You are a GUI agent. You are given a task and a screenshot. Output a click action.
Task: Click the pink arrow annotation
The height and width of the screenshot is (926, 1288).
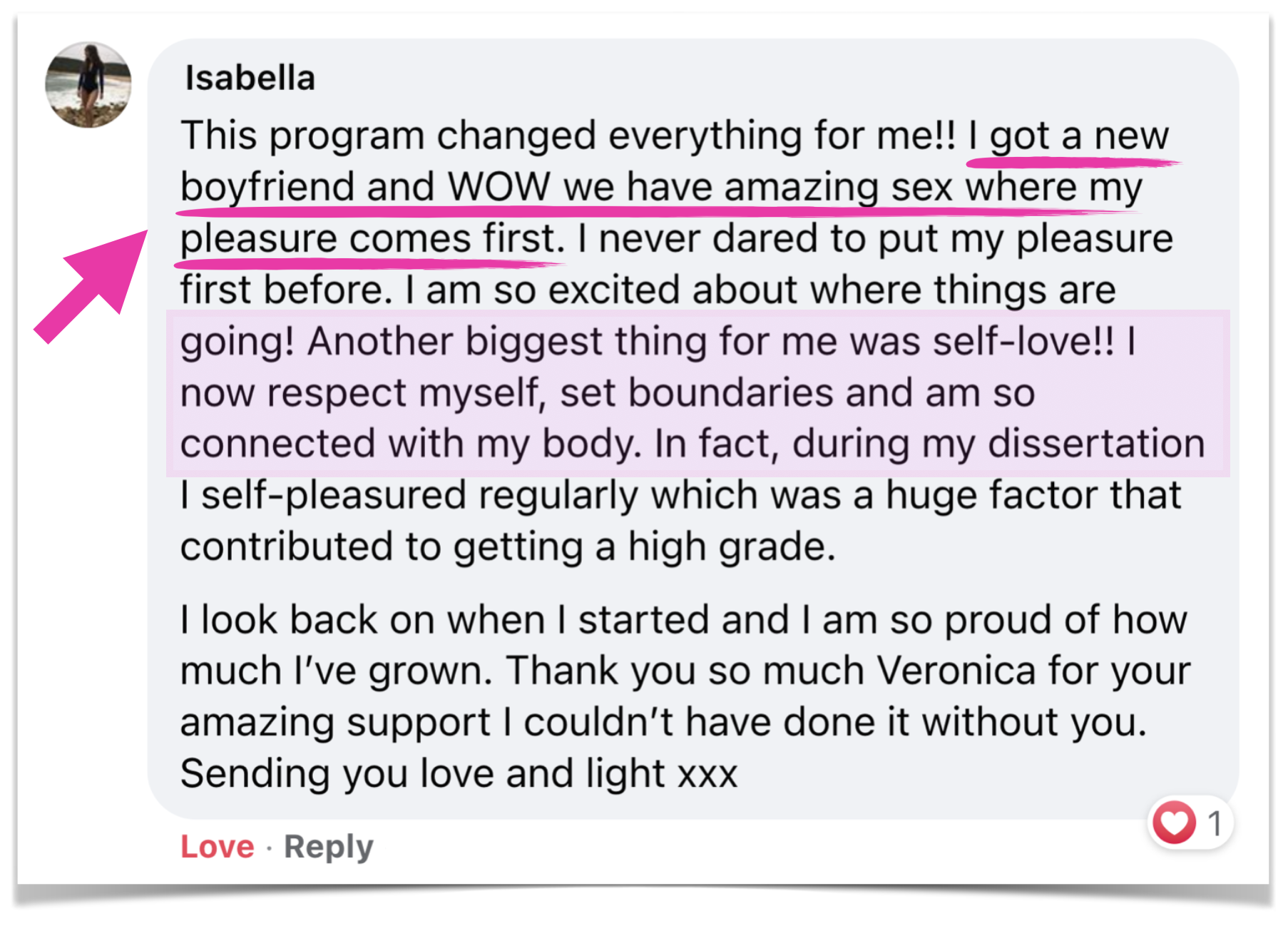91,285
